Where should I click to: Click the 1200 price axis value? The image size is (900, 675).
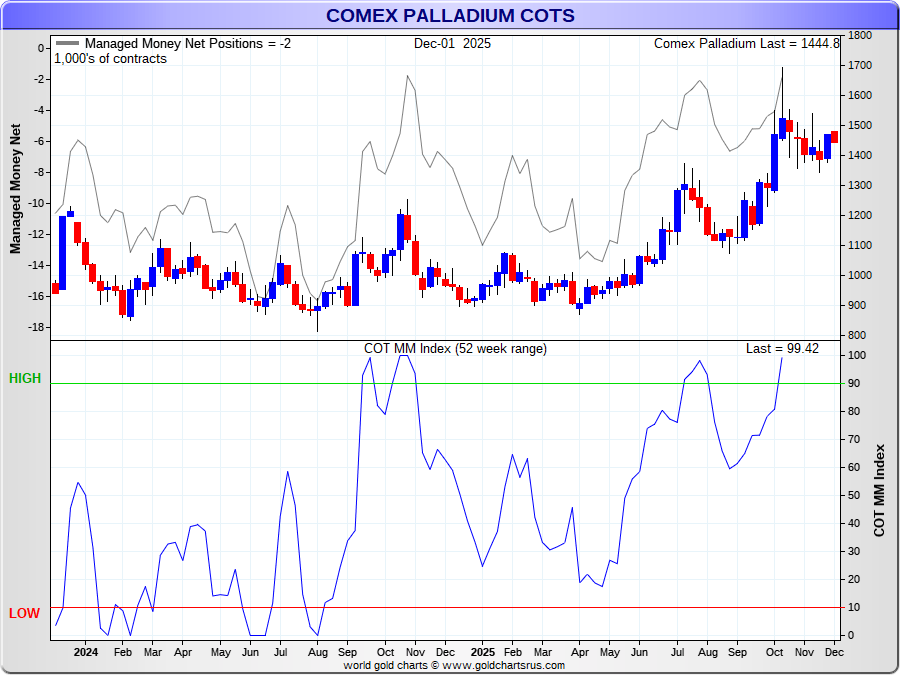click(x=860, y=215)
